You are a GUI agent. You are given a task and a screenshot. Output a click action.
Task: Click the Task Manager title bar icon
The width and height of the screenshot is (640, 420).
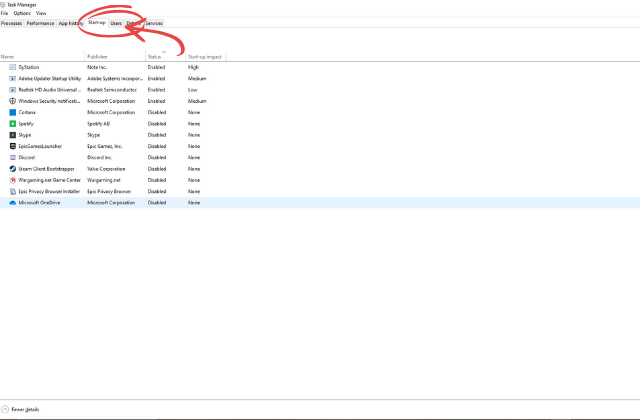click(x=3, y=4)
